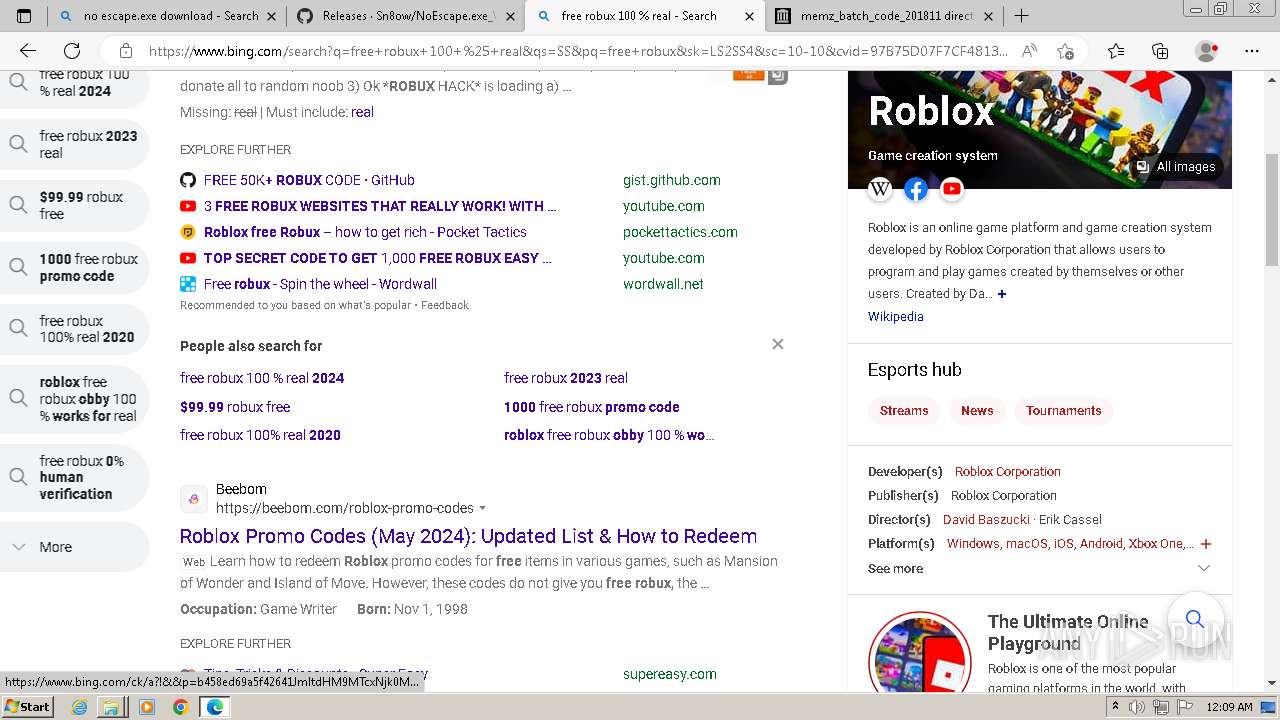This screenshot has width=1280, height=720.
Task: Add this page to favorites
Action: pyautogui.click(x=1065, y=51)
